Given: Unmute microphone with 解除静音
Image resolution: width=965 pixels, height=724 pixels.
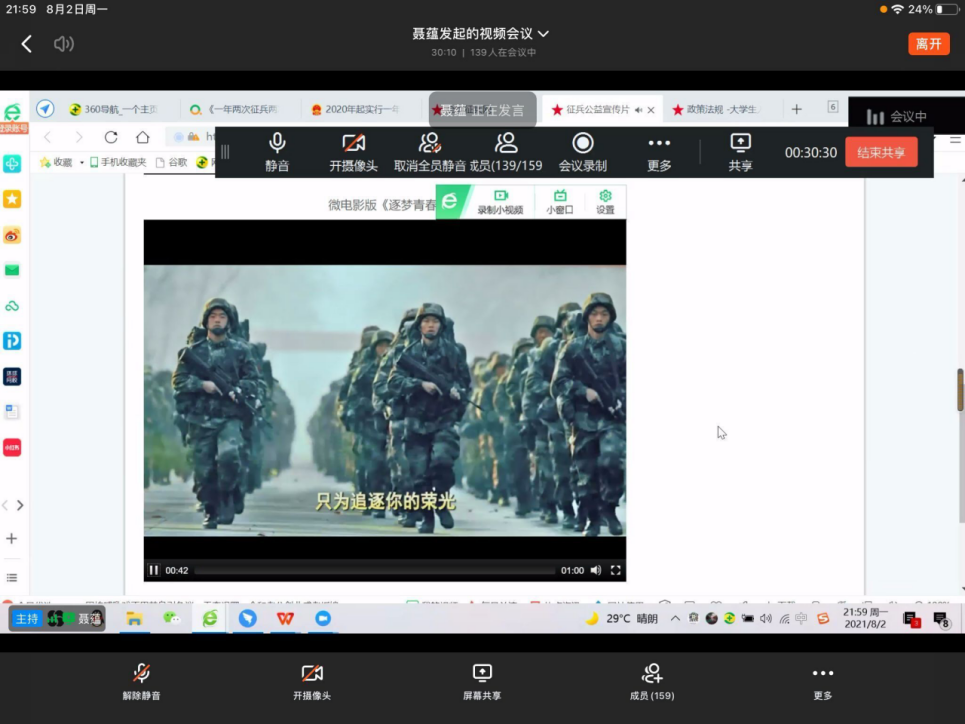Looking at the screenshot, I should (142, 681).
